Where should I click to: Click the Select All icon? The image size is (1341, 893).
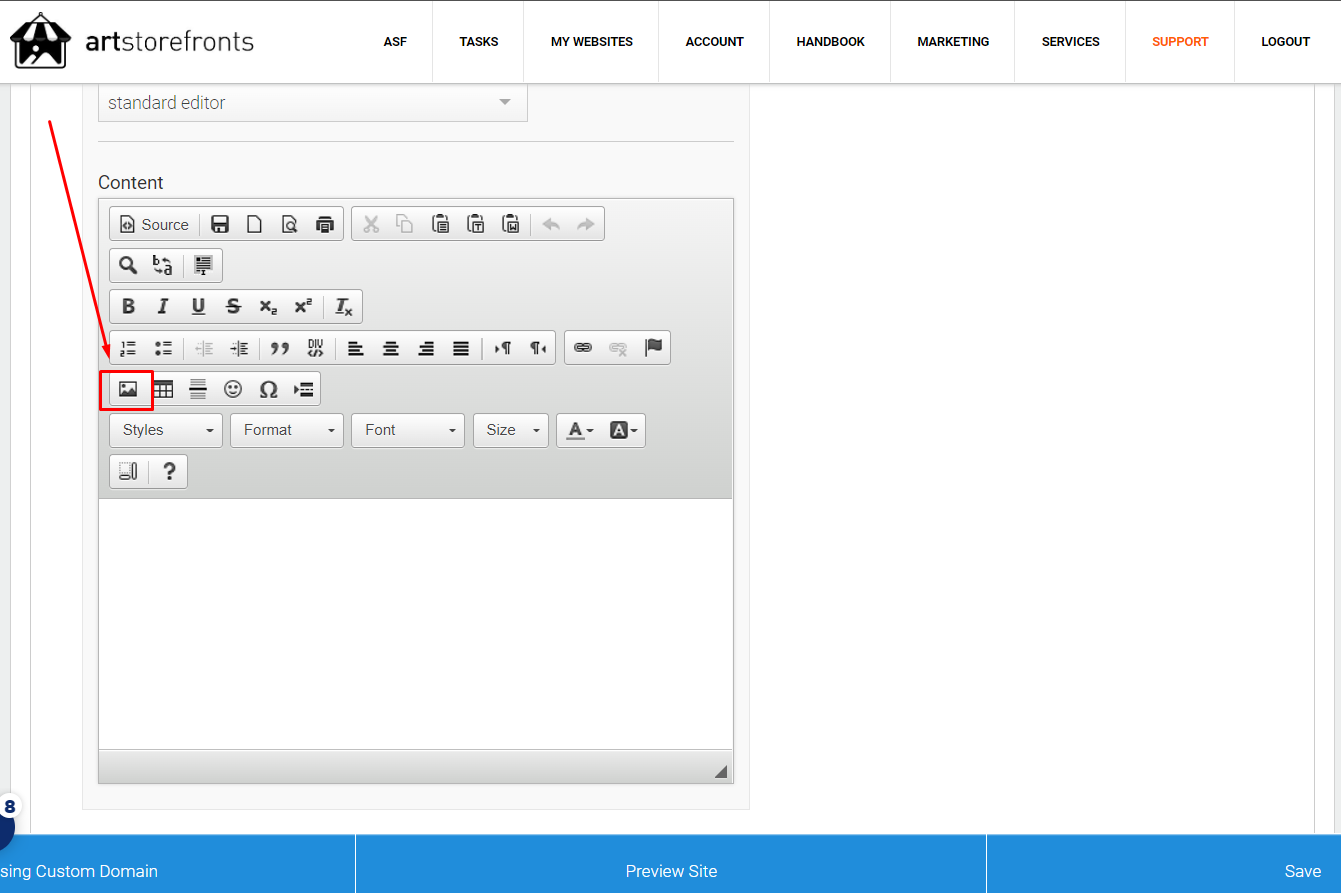click(203, 265)
